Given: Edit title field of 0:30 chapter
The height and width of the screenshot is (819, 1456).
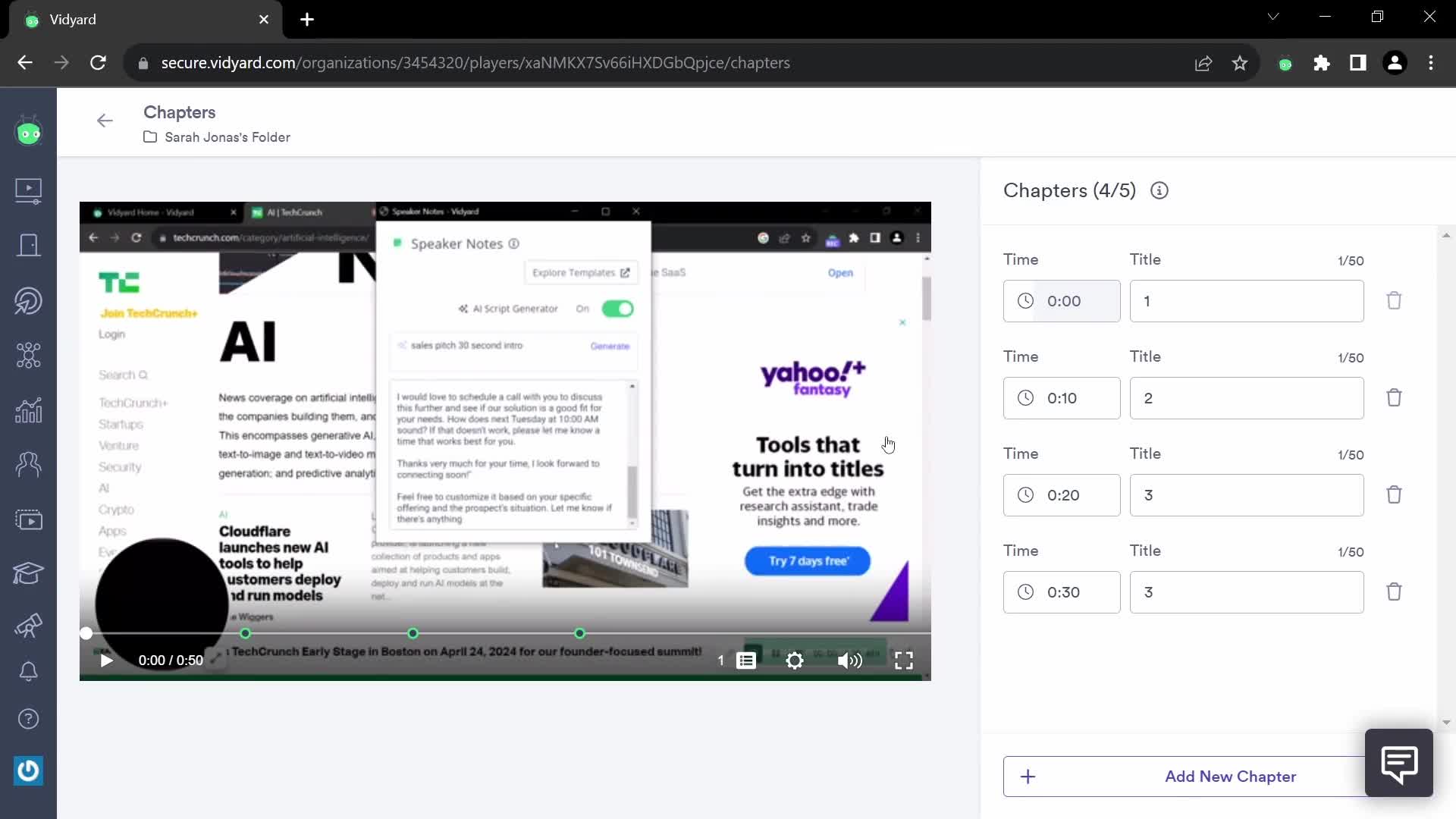Looking at the screenshot, I should [1247, 592].
